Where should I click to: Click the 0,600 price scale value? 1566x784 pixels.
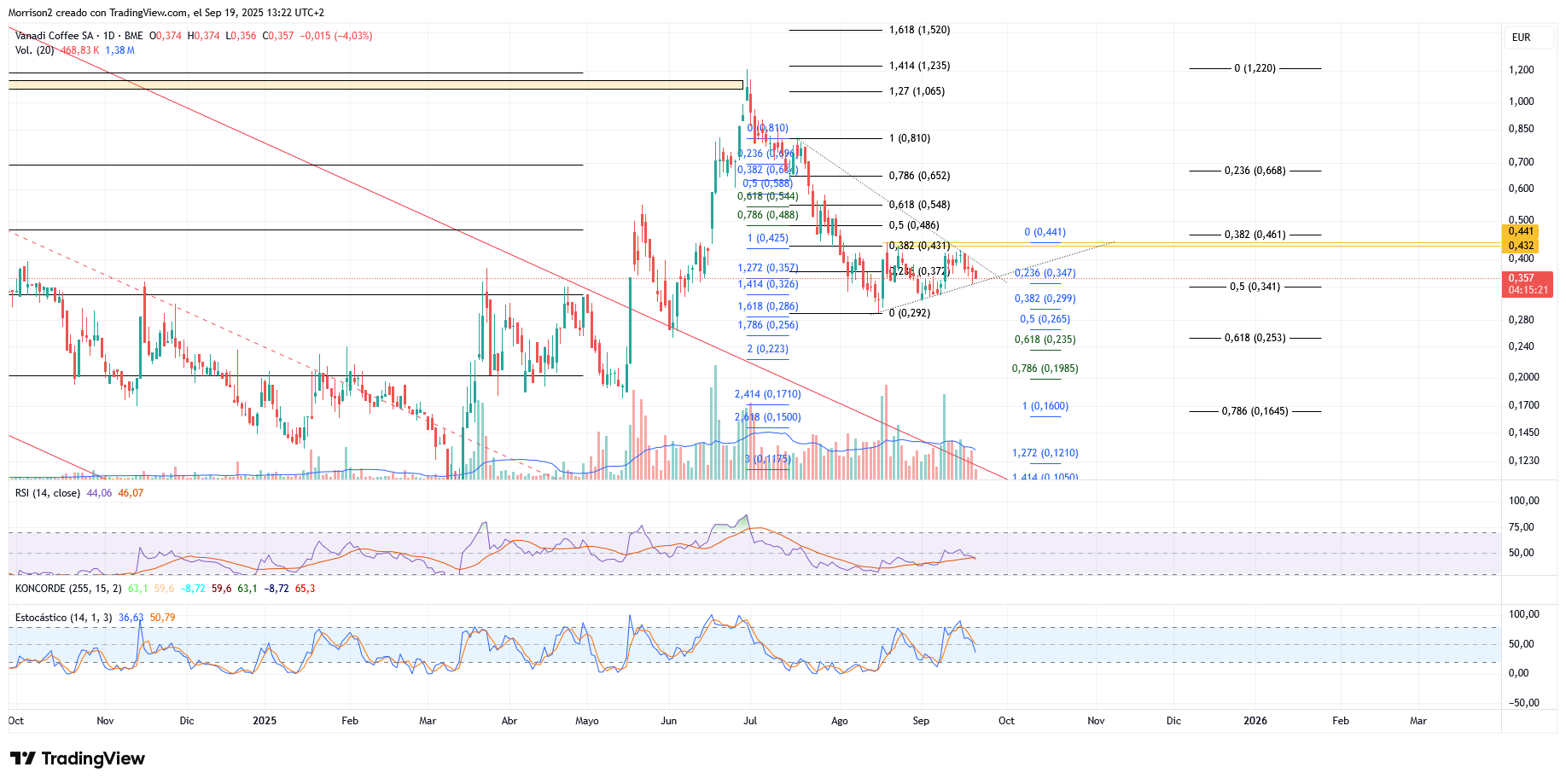pos(1521,189)
